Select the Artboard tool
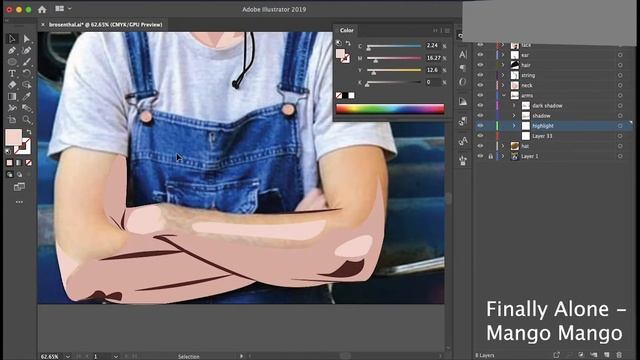The height and width of the screenshot is (360, 640). (12, 120)
